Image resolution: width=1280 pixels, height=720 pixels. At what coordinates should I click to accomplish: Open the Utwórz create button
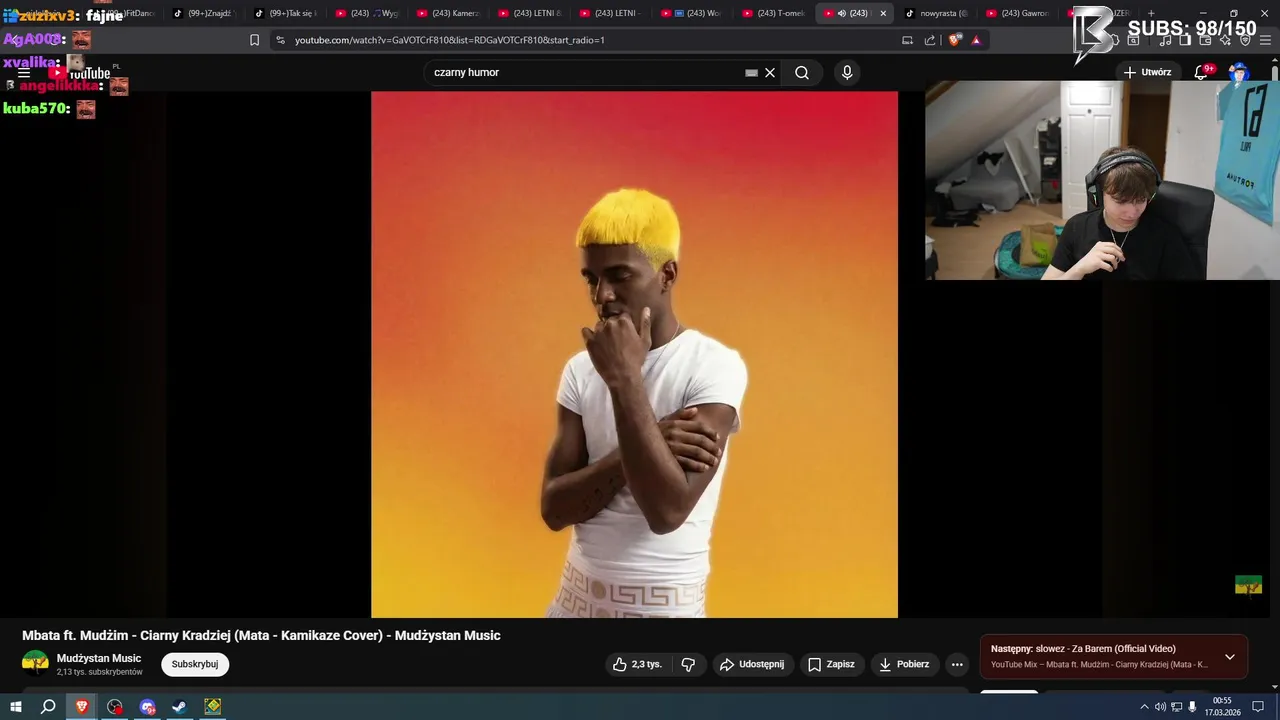(1147, 73)
